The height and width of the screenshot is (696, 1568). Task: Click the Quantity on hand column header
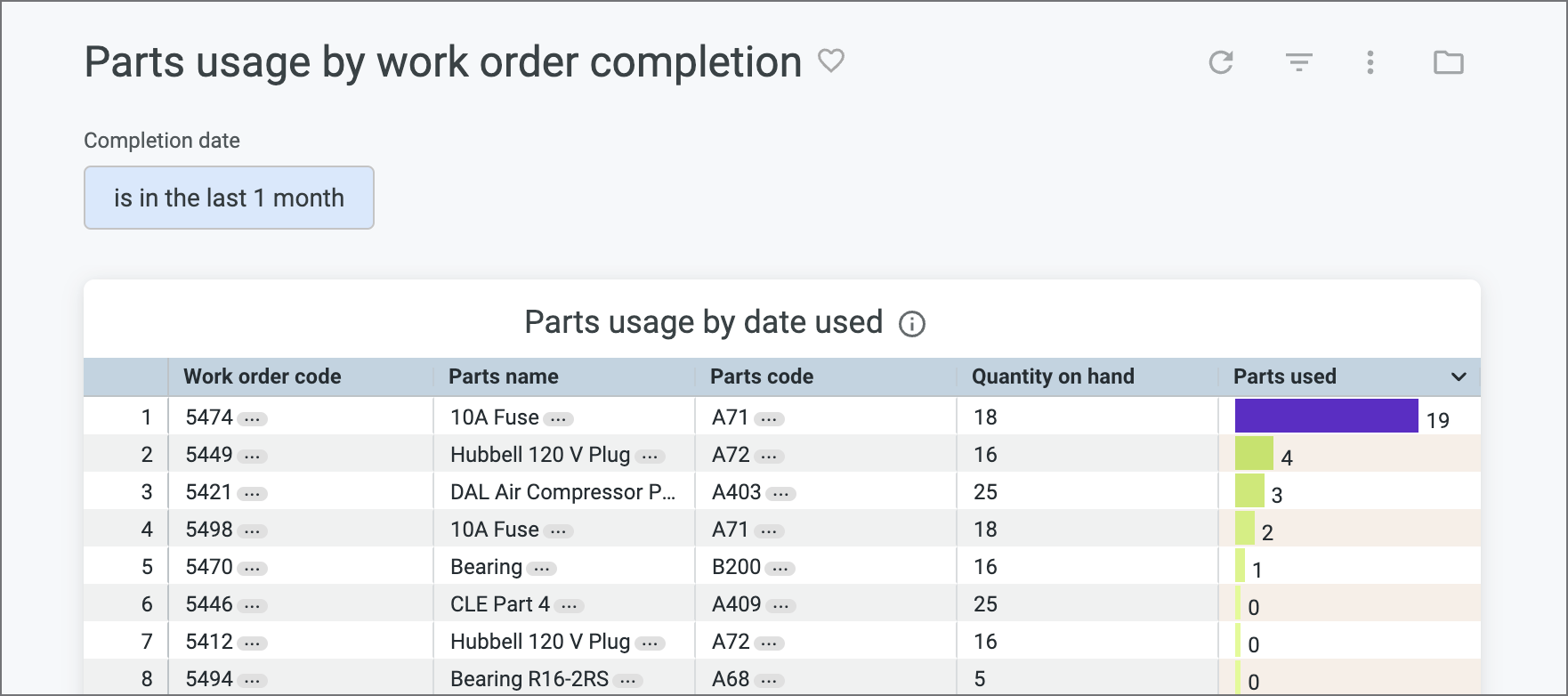pyautogui.click(x=1052, y=376)
